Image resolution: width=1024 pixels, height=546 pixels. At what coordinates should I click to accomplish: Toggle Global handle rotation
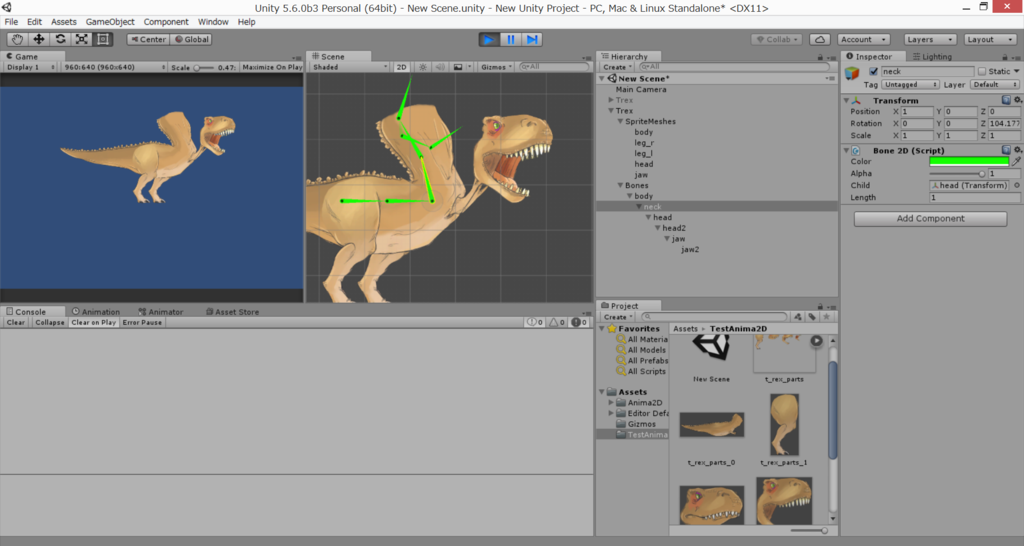tap(191, 39)
